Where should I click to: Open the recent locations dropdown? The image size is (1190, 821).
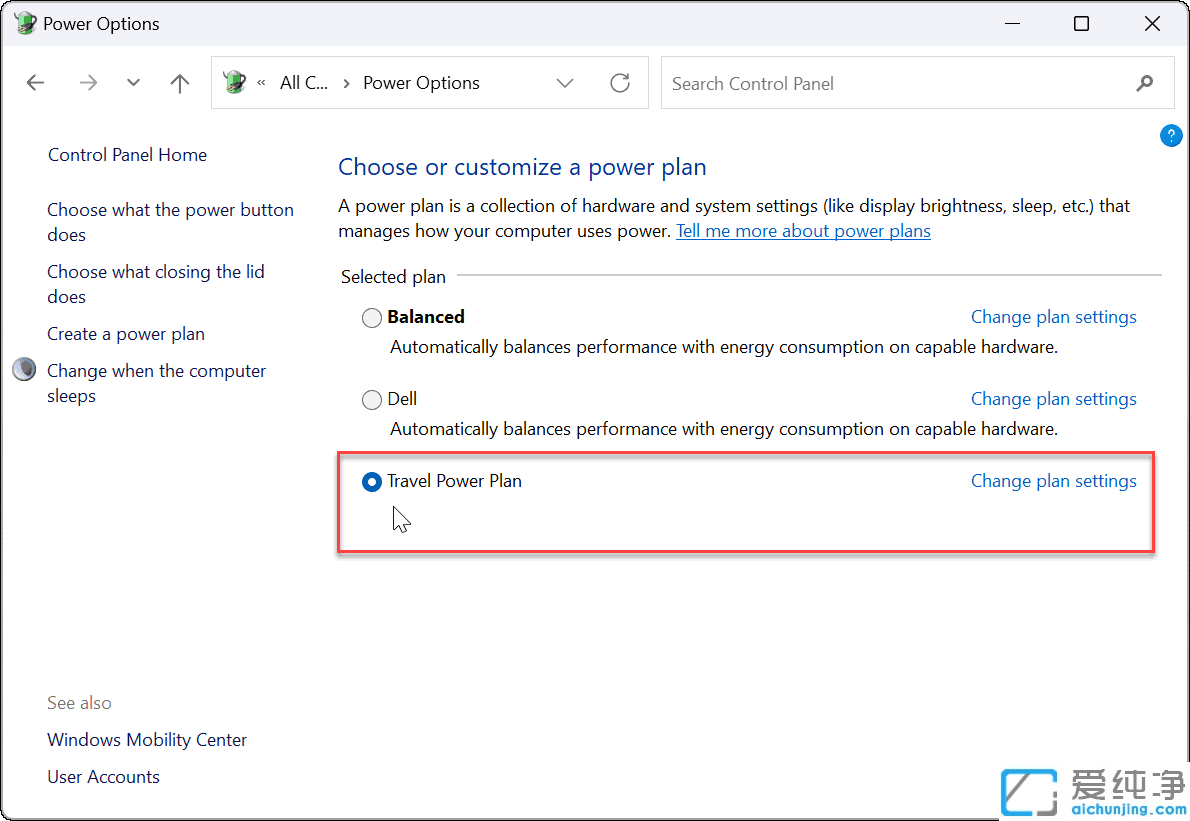coord(134,83)
